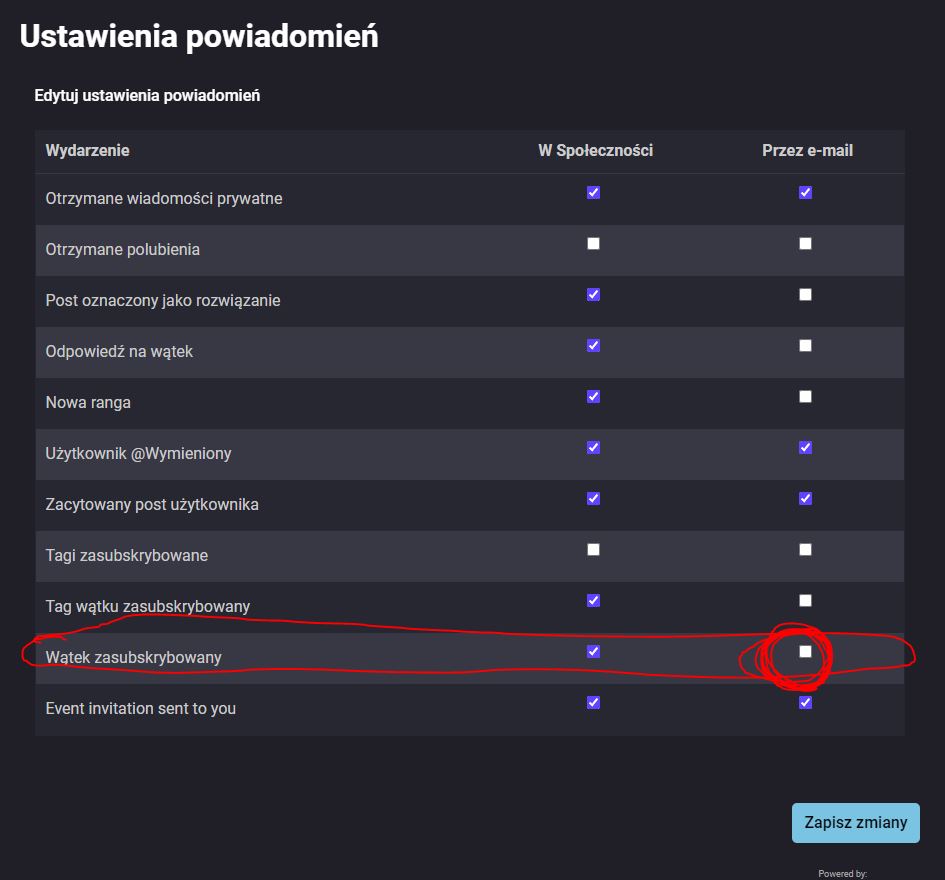
Task: Enable community notifications for Tagi zasubskrybowane
Action: tap(593, 549)
